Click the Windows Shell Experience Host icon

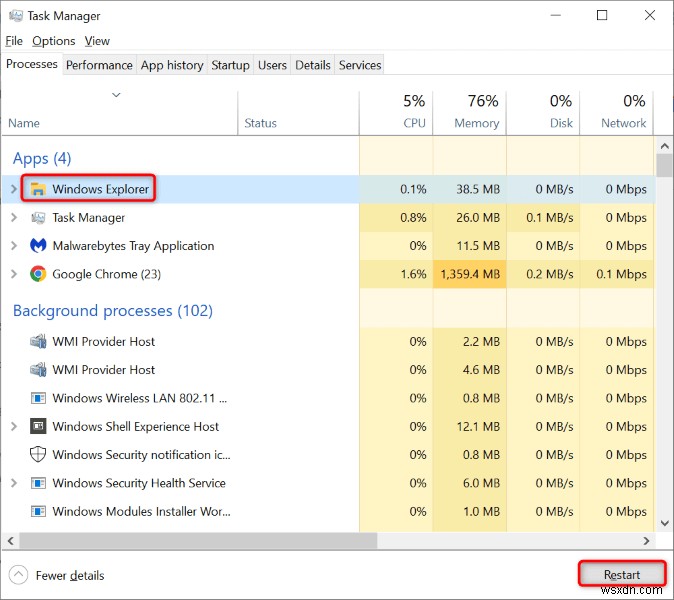pyautogui.click(x=38, y=426)
